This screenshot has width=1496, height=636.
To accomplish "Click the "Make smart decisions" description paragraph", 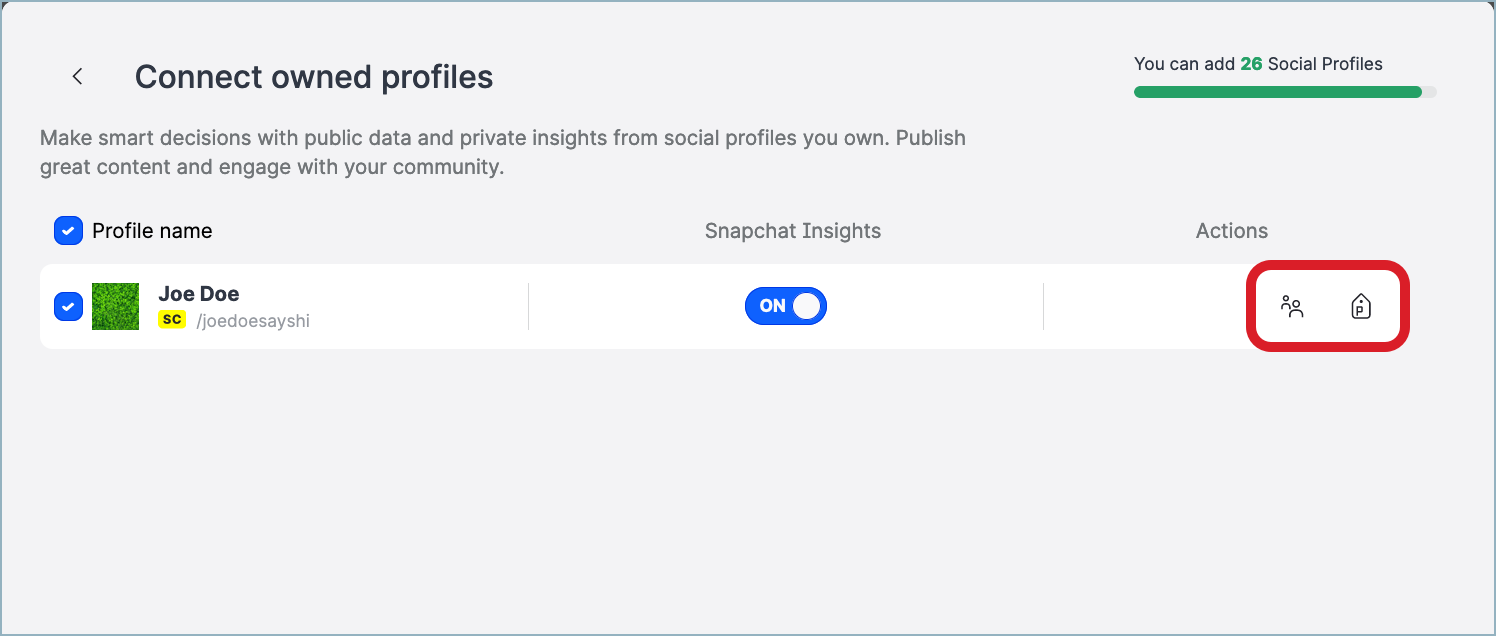I will tap(502, 152).
